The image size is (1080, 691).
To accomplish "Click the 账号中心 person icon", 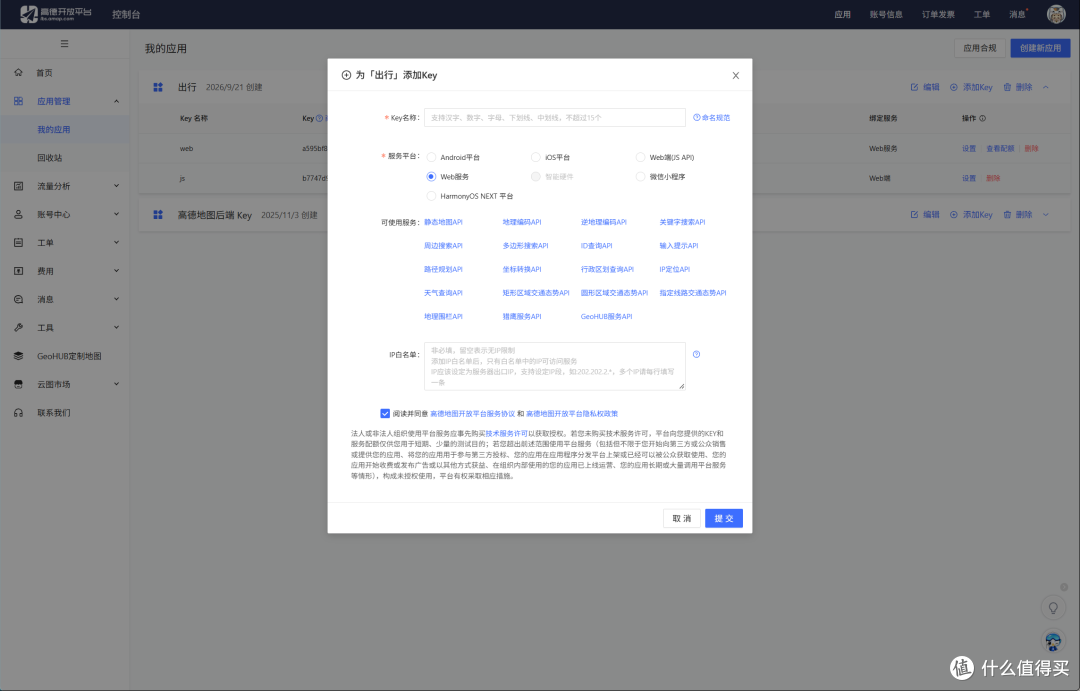I will (19, 214).
